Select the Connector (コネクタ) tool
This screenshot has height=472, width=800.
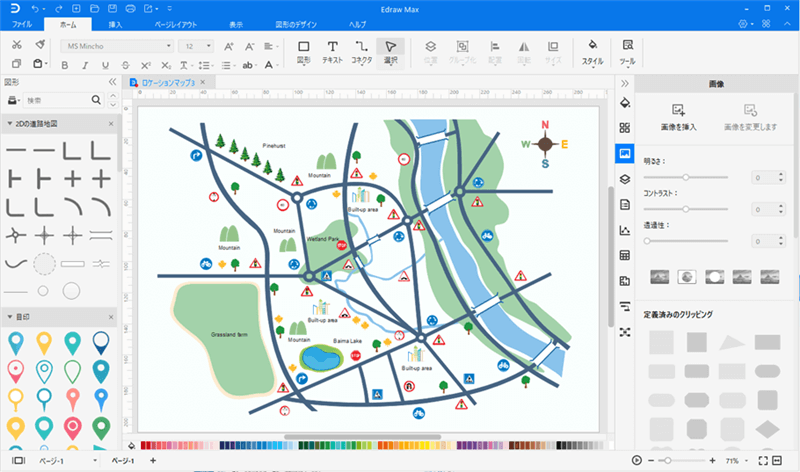point(361,51)
